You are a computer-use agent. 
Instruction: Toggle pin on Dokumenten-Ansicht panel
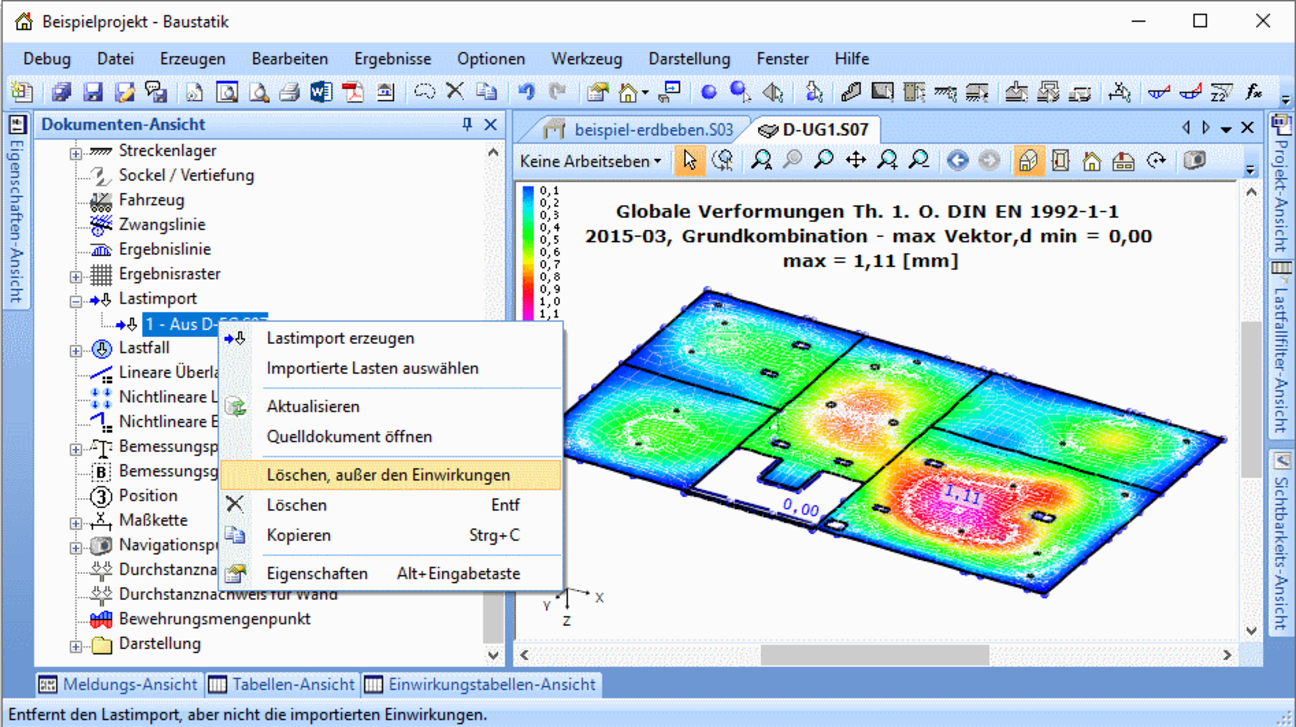point(467,125)
